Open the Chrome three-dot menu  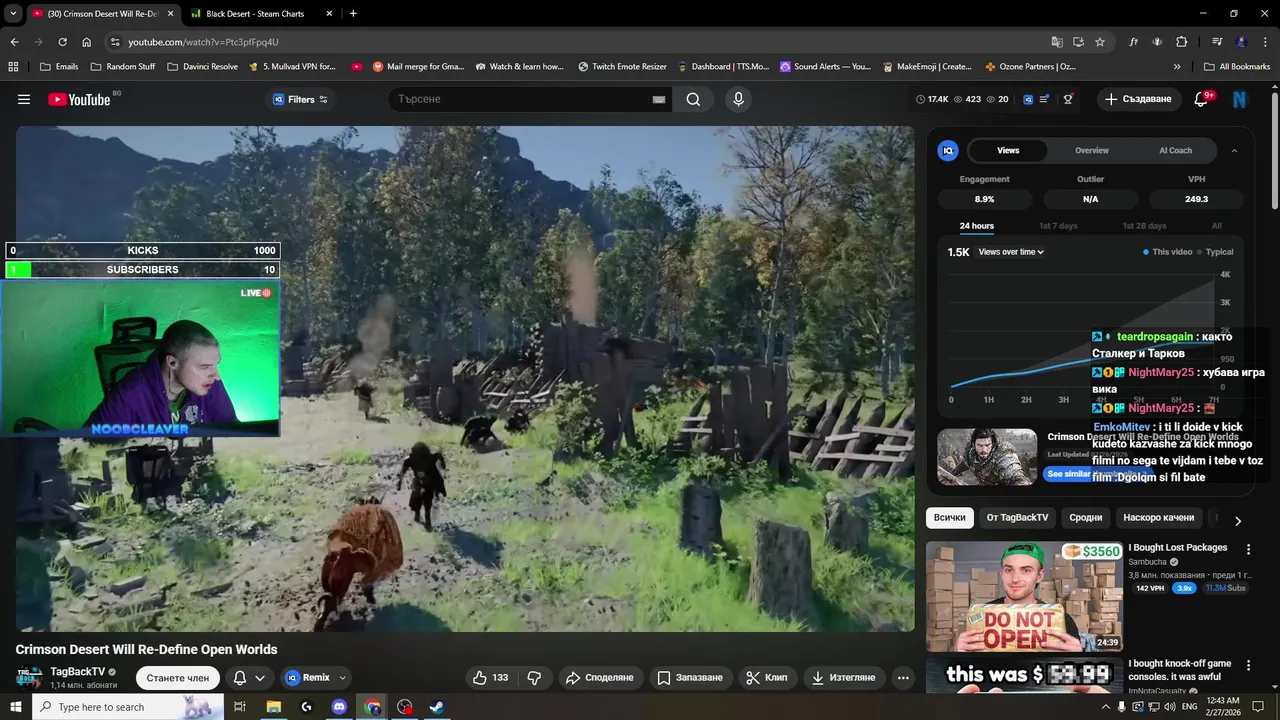pos(1263,42)
